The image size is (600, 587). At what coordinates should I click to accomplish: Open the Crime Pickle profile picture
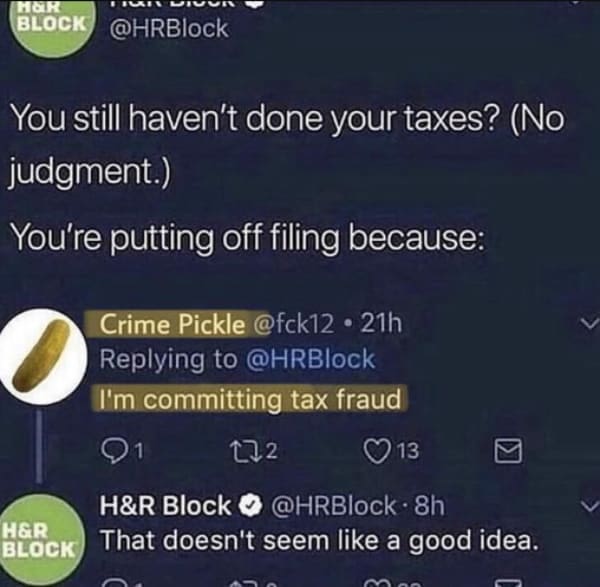[43, 357]
